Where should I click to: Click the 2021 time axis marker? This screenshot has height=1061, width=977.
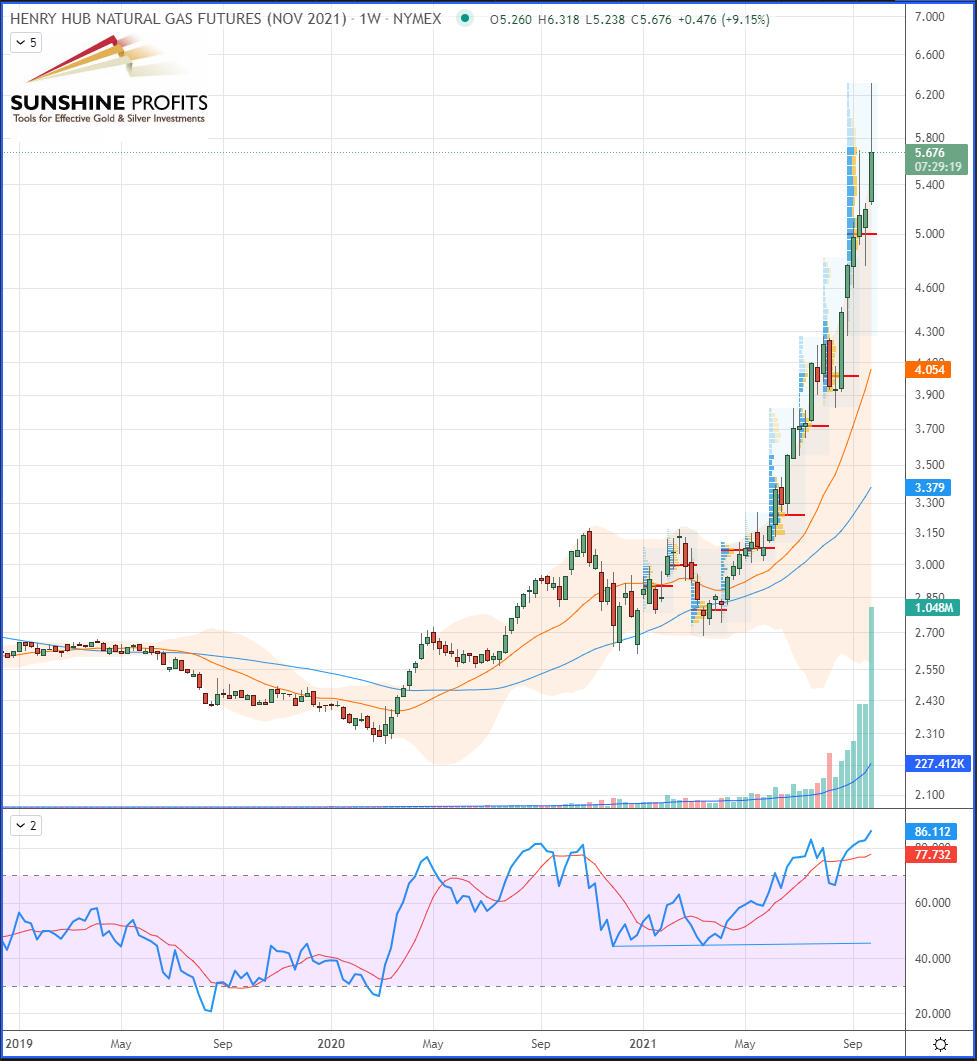(x=643, y=1043)
